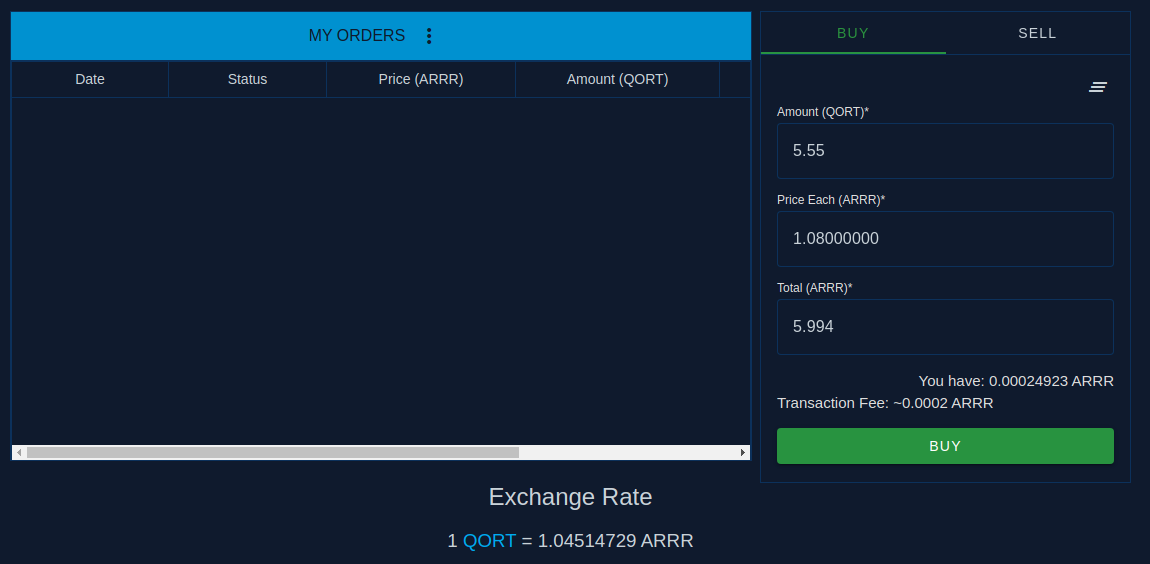This screenshot has width=1150, height=564.
Task: Open the My Orders three-dot menu
Action: (429, 36)
